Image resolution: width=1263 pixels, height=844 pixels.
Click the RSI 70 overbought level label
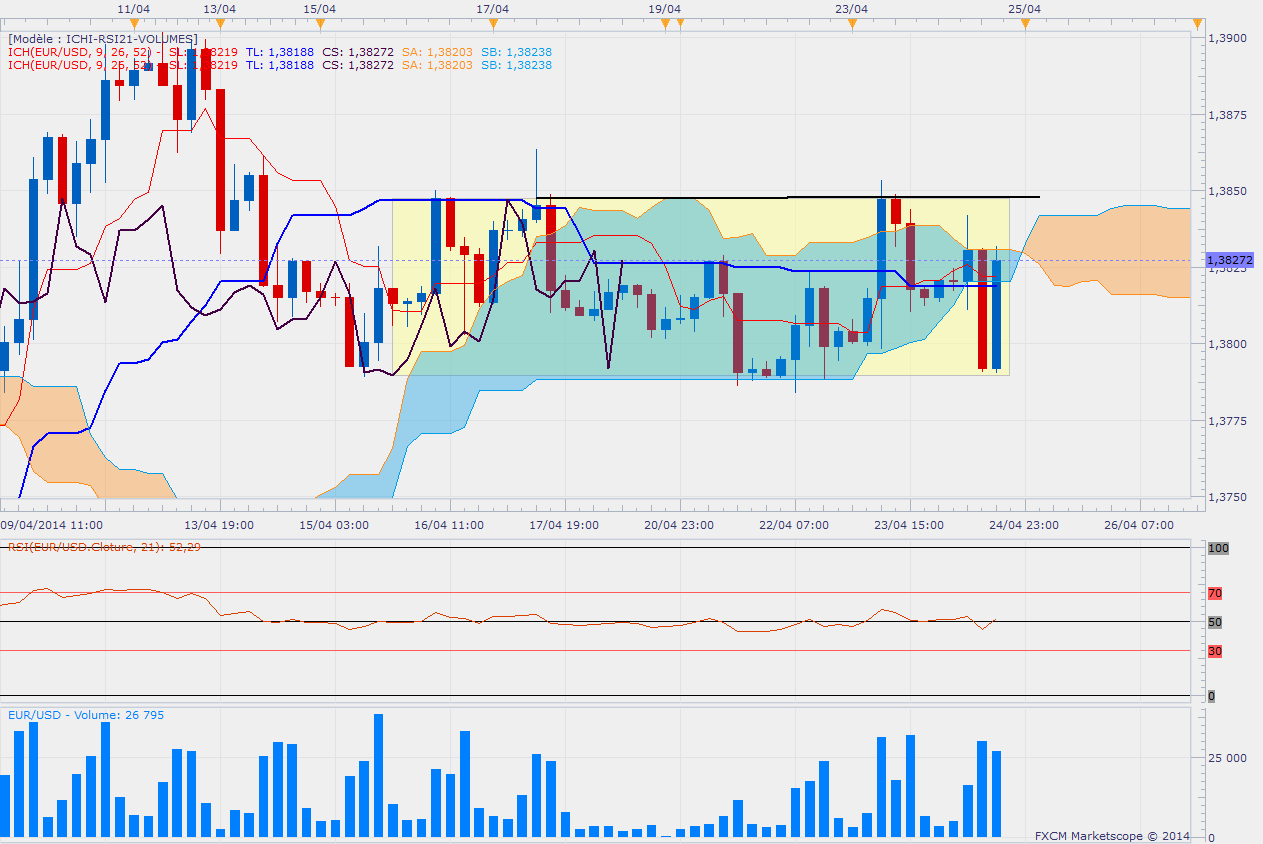coord(1215,593)
